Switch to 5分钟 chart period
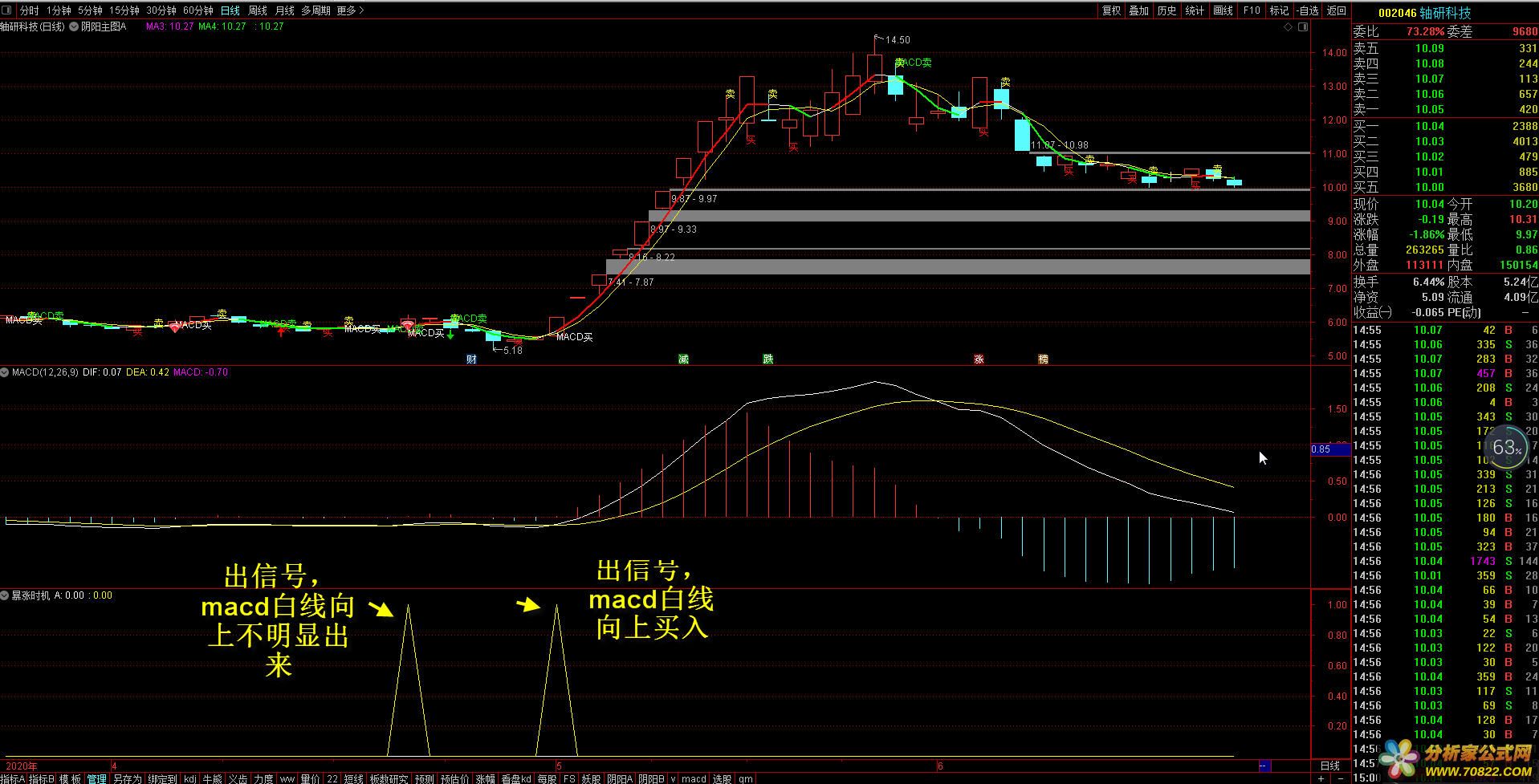Viewport: 1539px width, 784px height. click(x=90, y=10)
